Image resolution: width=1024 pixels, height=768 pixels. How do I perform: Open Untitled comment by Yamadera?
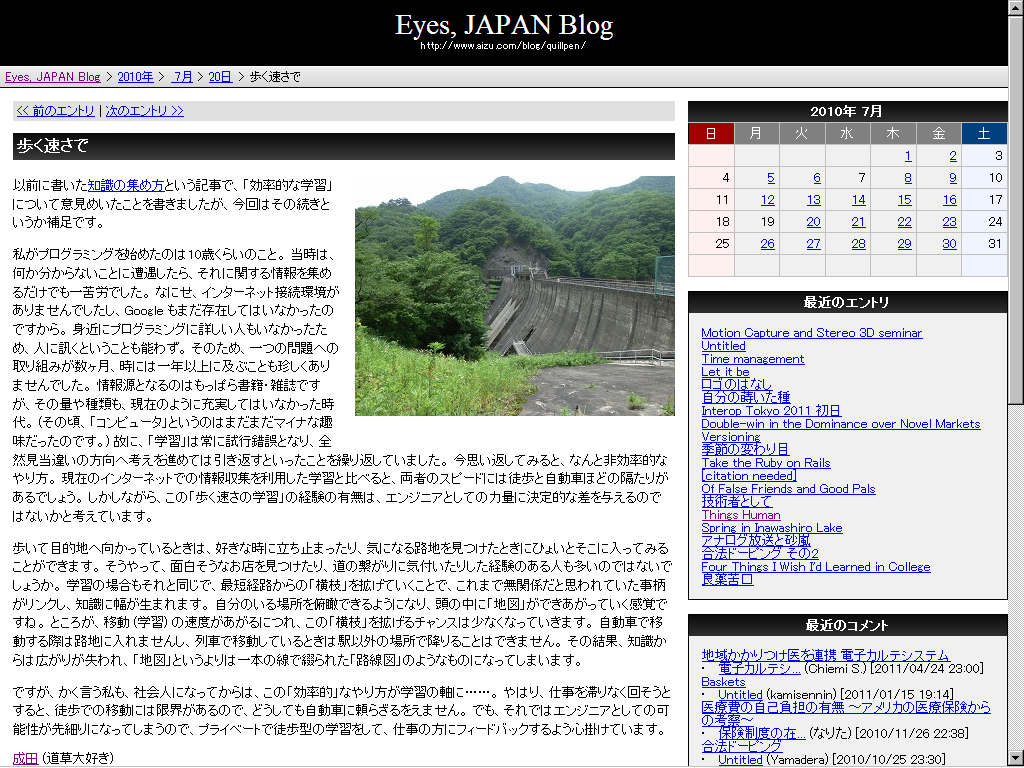(741, 760)
